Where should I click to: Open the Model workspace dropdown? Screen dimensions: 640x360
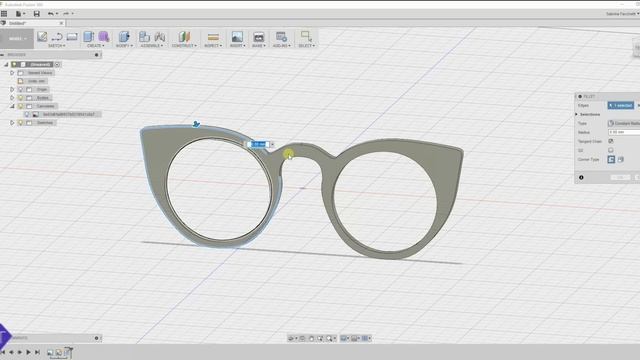tap(17, 39)
